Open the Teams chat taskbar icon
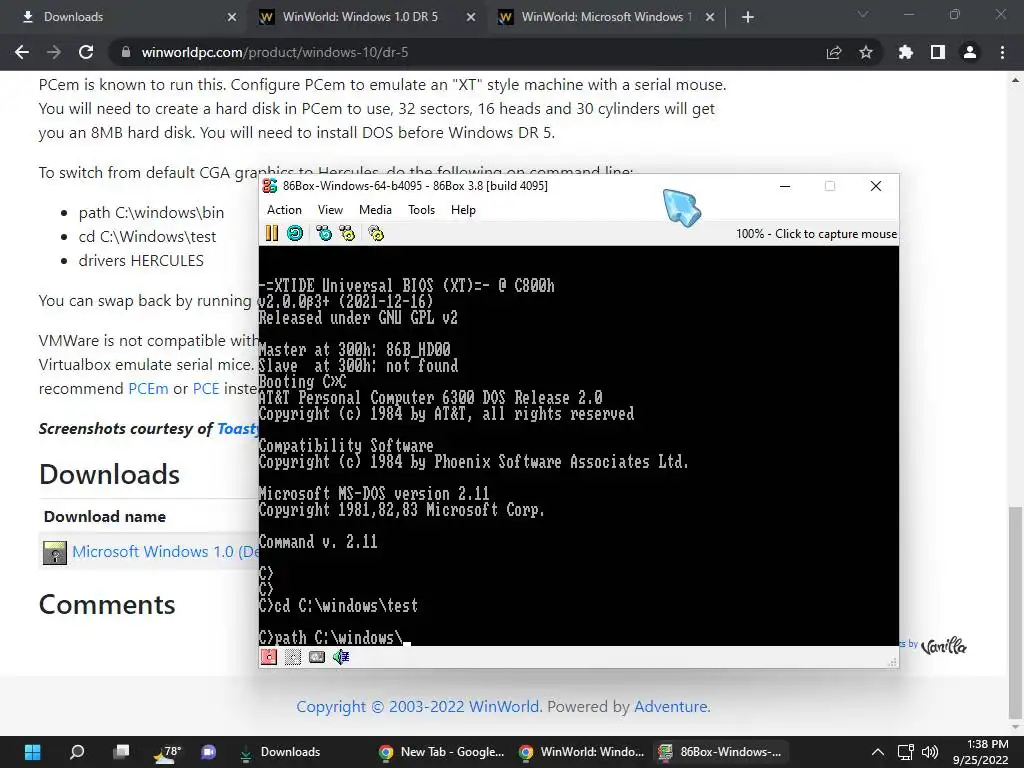Screen dimensions: 1024x768 (209, 752)
